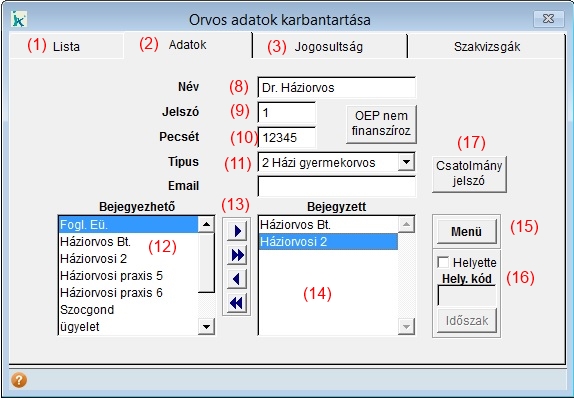The height and width of the screenshot is (398, 574).
Task: Click into the Email input field
Action: click(336, 186)
